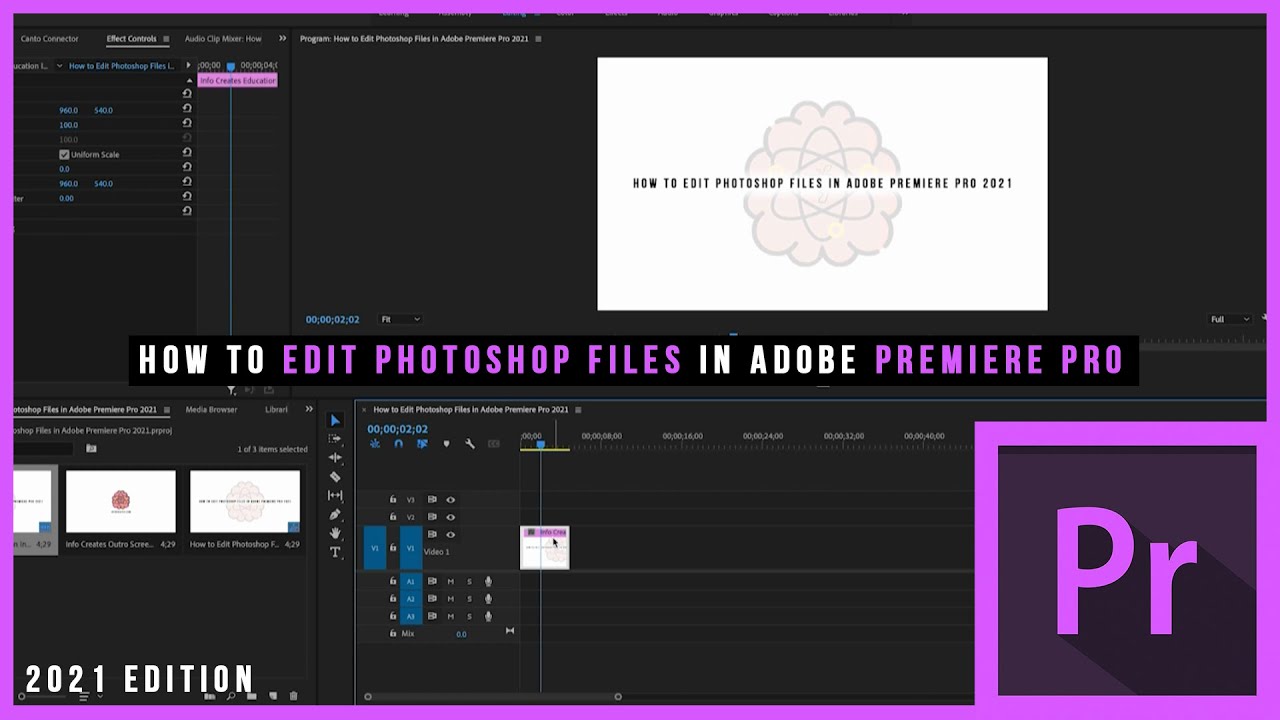The width and height of the screenshot is (1280, 720).
Task: Toggle Linked Selection in timeline
Action: pyautogui.click(x=422, y=444)
